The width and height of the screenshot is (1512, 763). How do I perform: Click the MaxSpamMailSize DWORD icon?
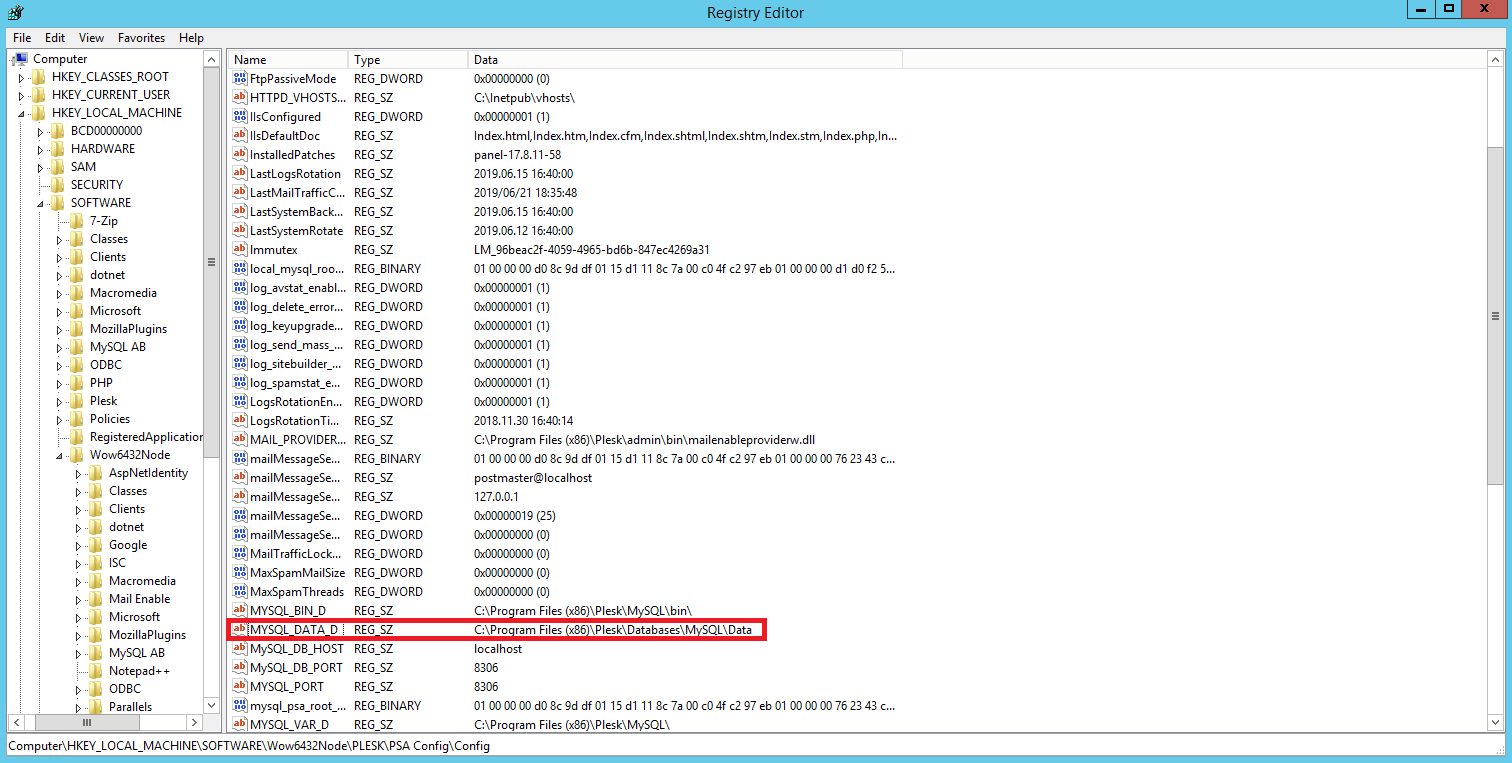240,573
